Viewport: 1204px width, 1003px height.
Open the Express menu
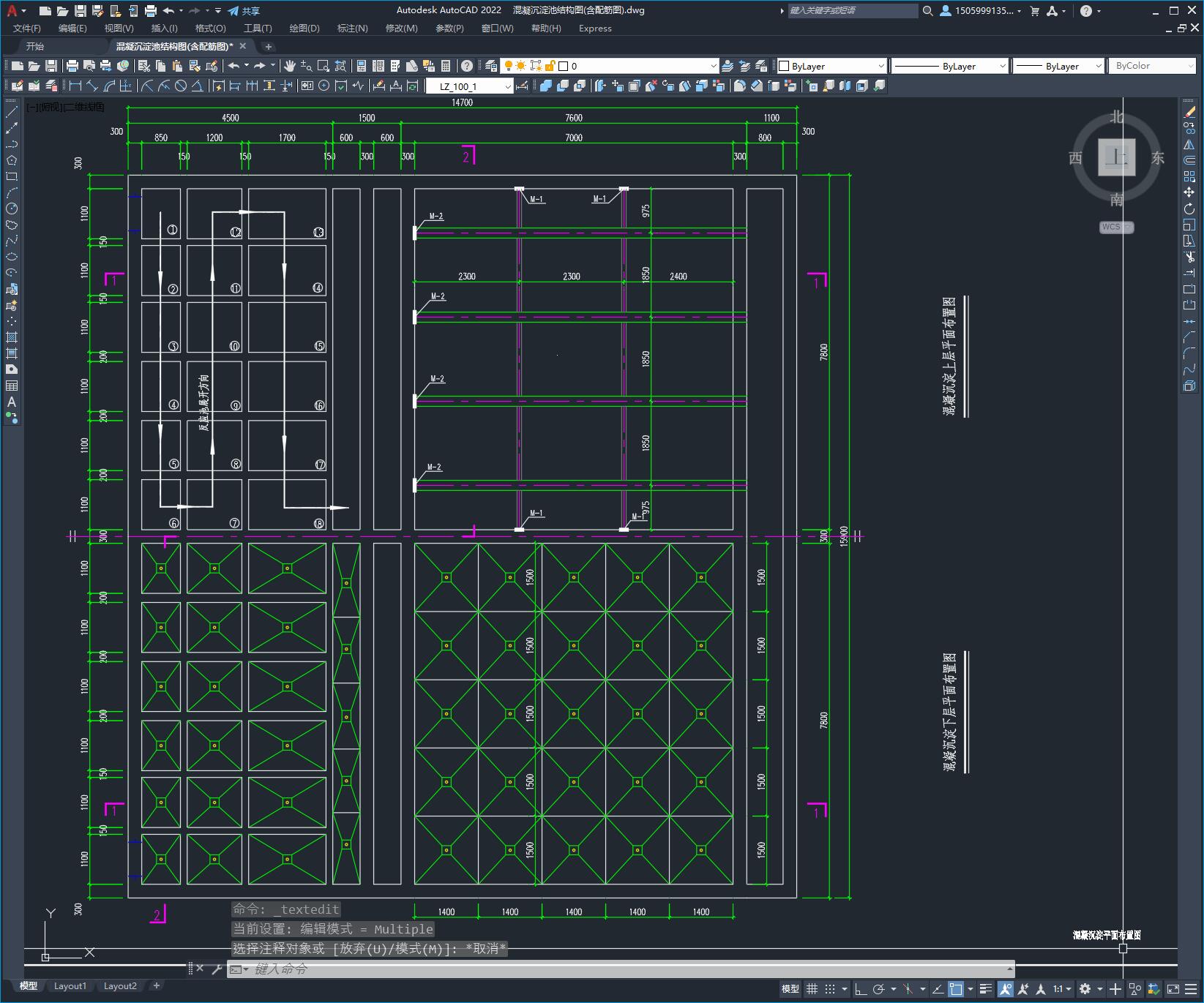[x=595, y=29]
